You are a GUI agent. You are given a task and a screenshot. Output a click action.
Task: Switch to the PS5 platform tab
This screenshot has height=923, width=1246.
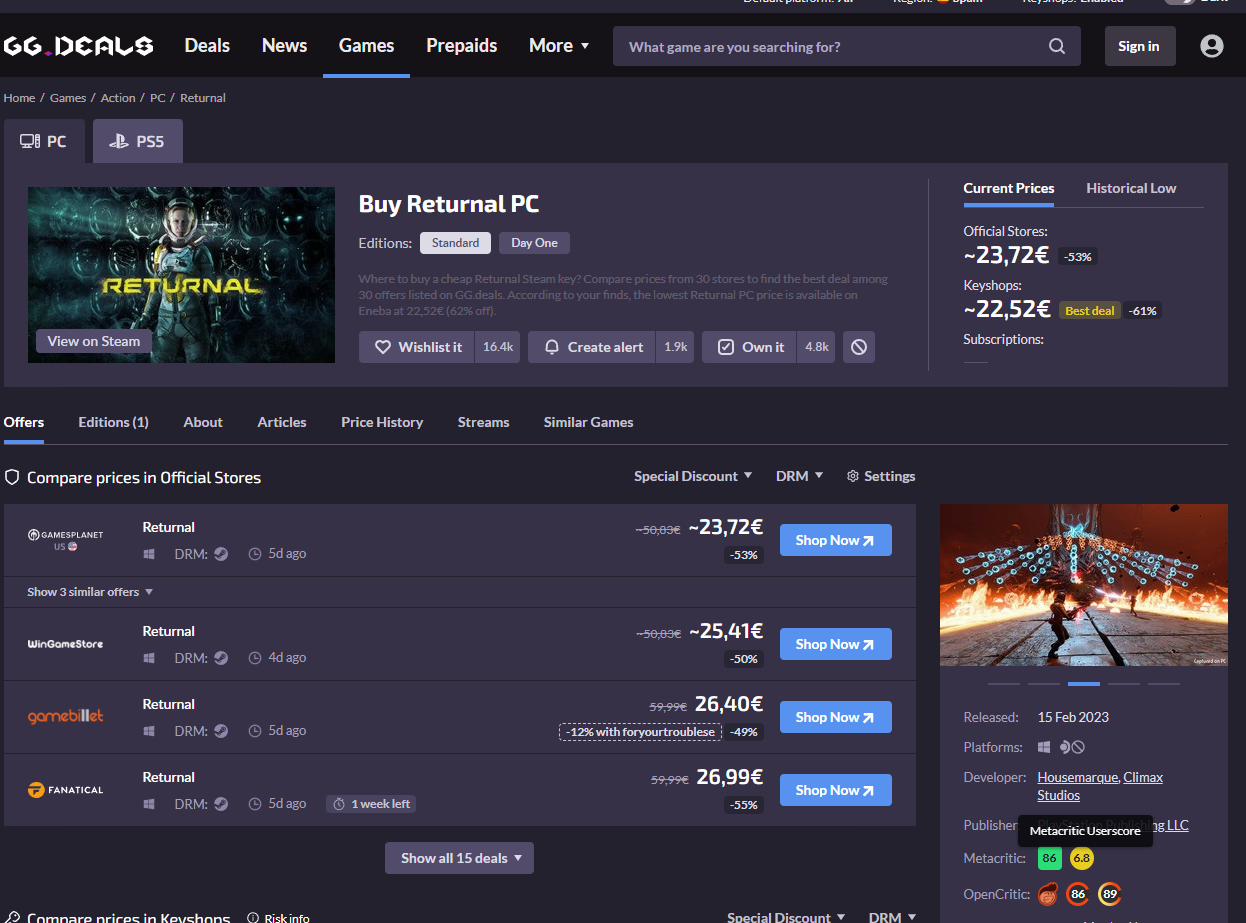138,141
